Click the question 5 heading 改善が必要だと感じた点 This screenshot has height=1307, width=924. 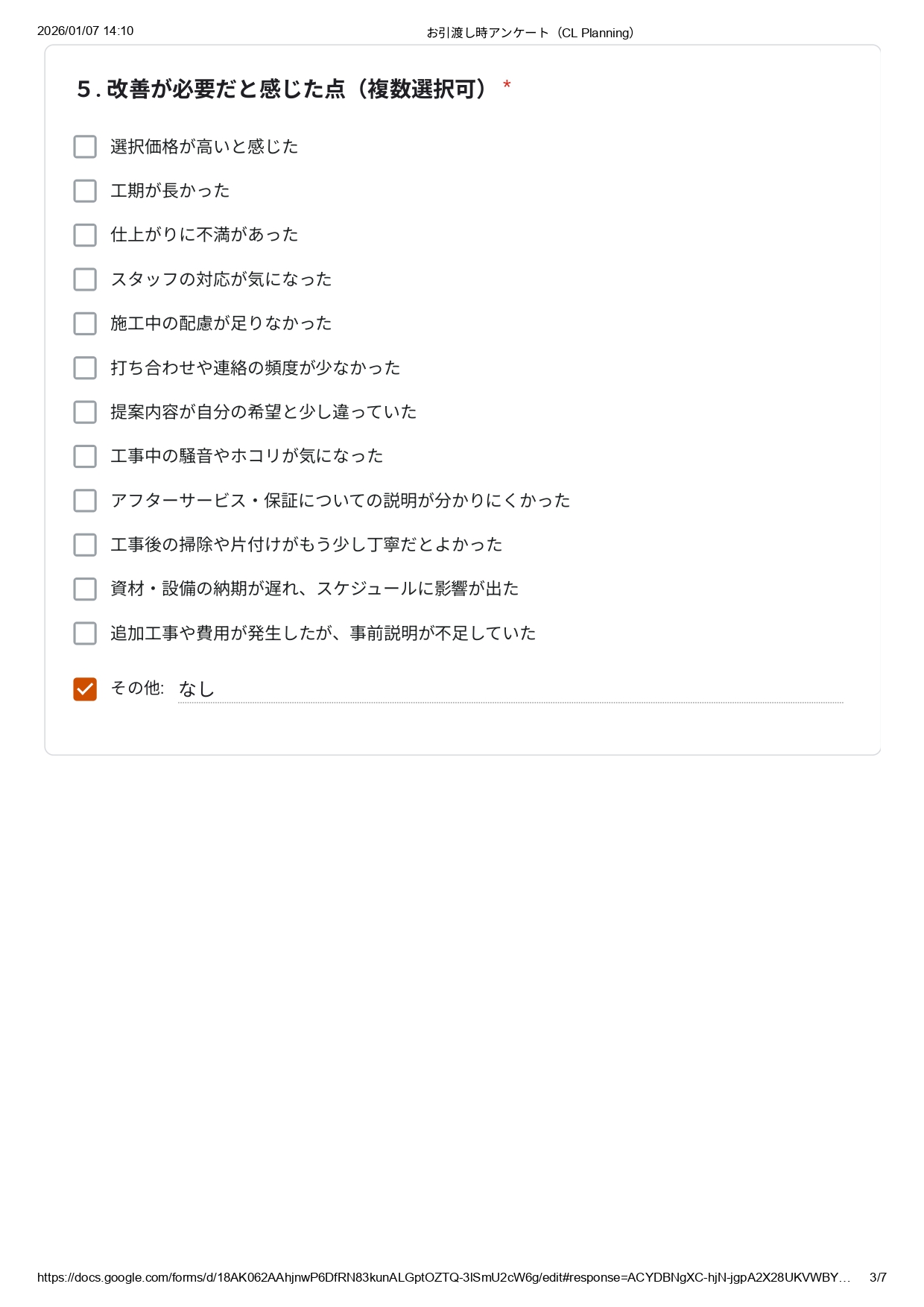pos(283,89)
